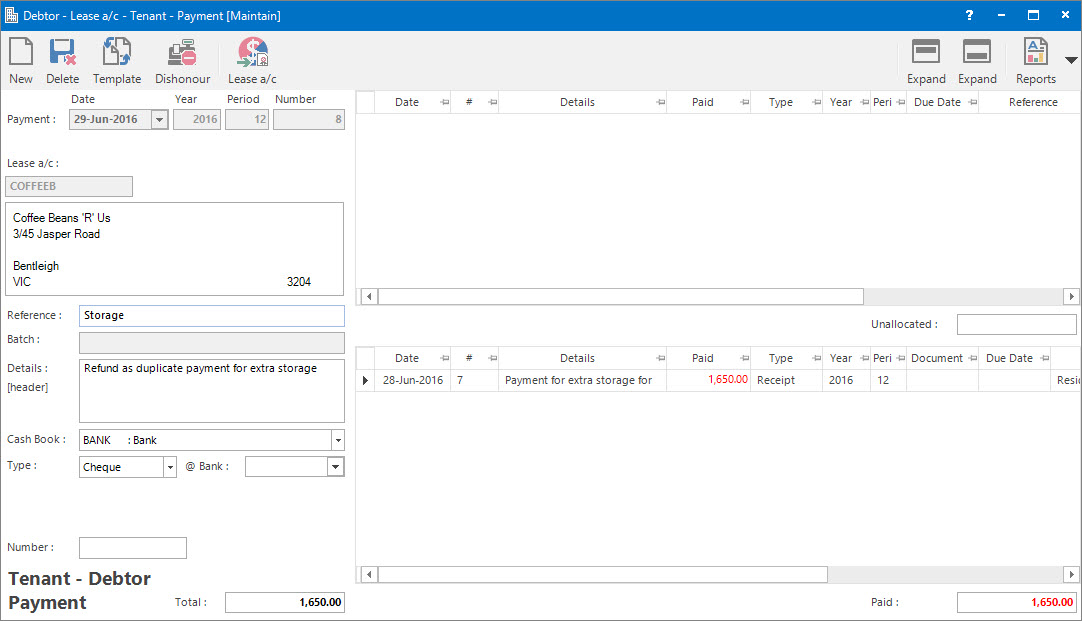
Task: Click the upper grid horizontal scrollbar right arrow
Action: [x=1071, y=297]
